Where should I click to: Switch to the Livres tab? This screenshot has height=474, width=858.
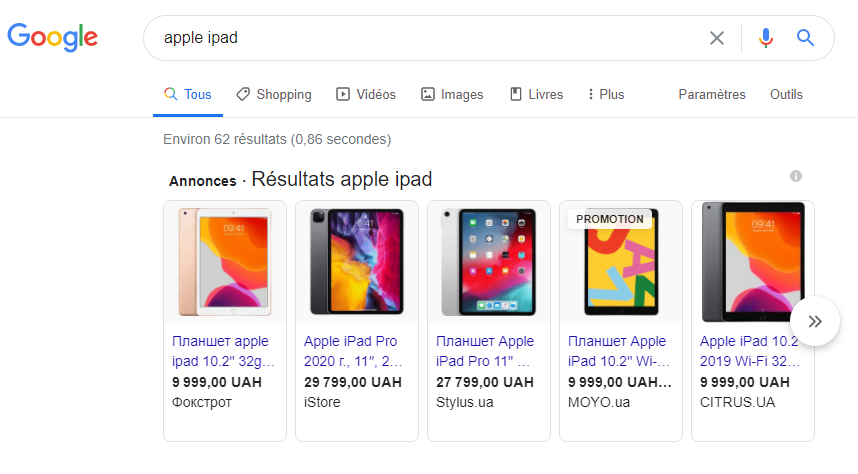pos(536,94)
